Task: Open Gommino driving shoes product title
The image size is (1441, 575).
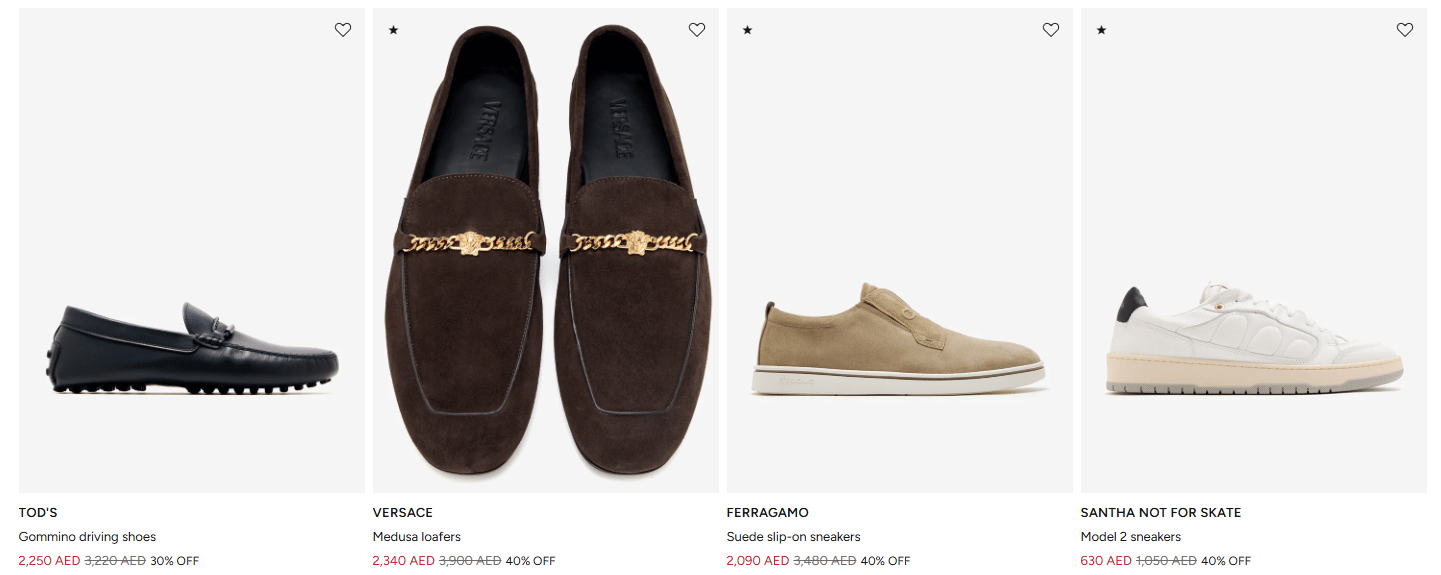Action: (87, 537)
